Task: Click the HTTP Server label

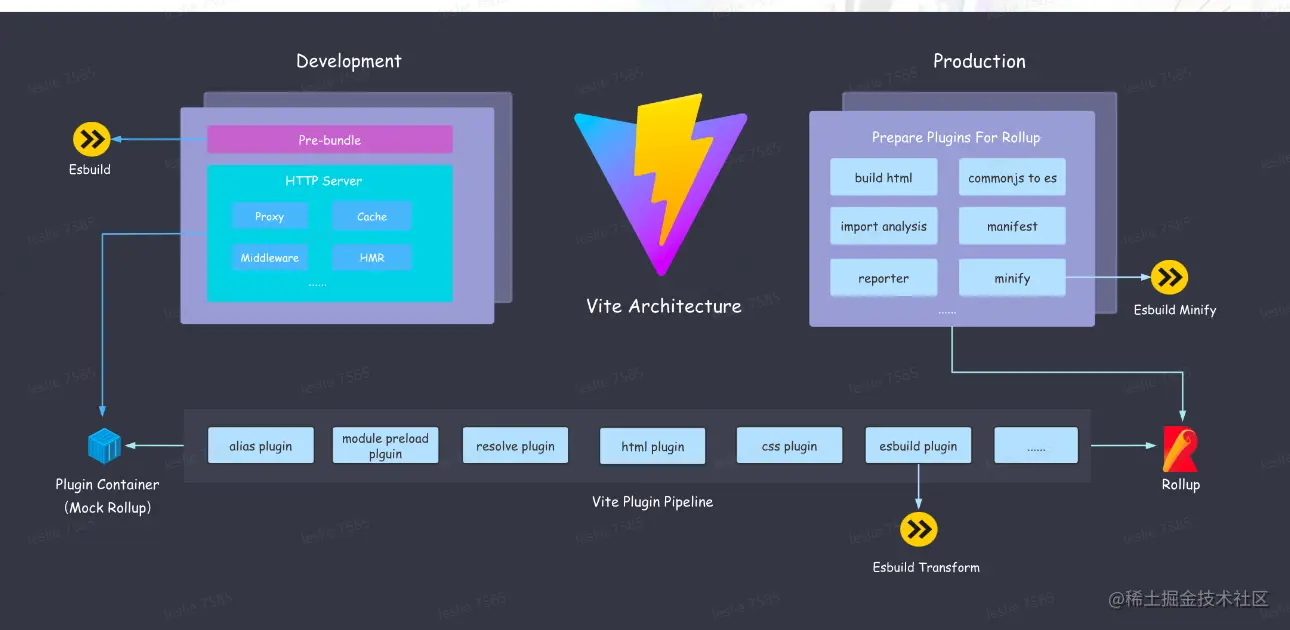Action: tap(323, 181)
